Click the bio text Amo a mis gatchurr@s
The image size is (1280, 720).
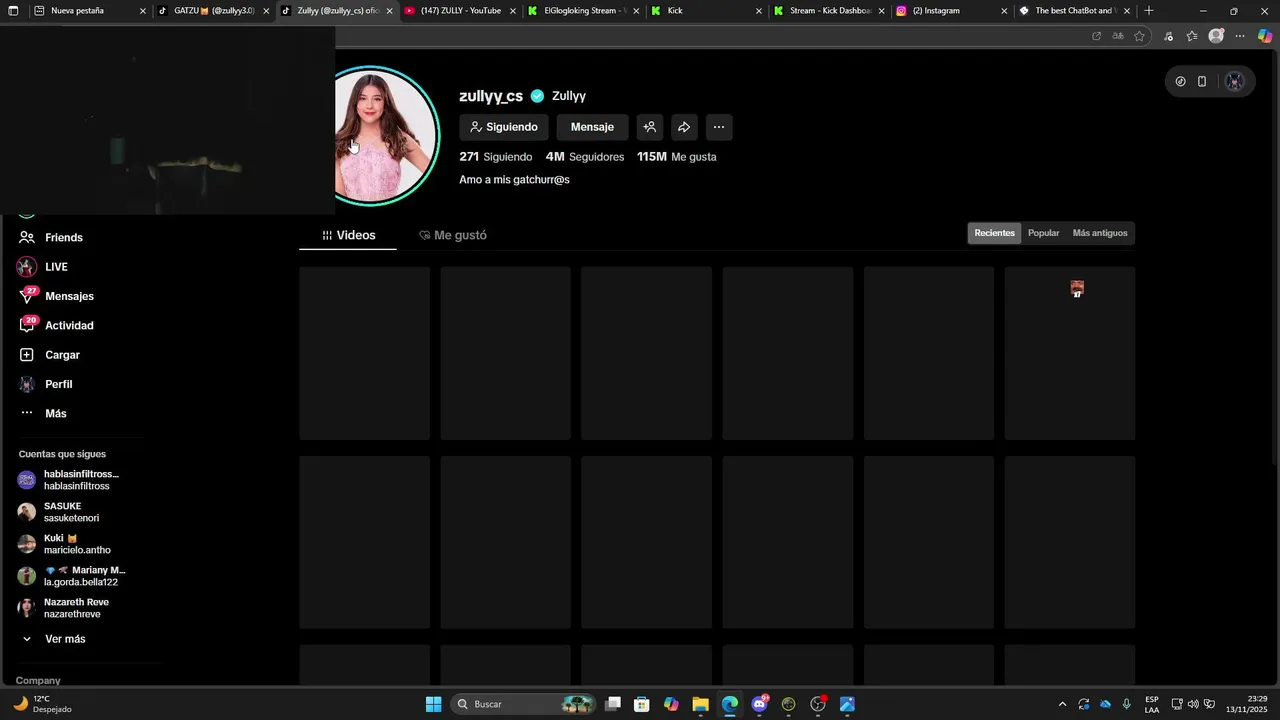tap(514, 180)
